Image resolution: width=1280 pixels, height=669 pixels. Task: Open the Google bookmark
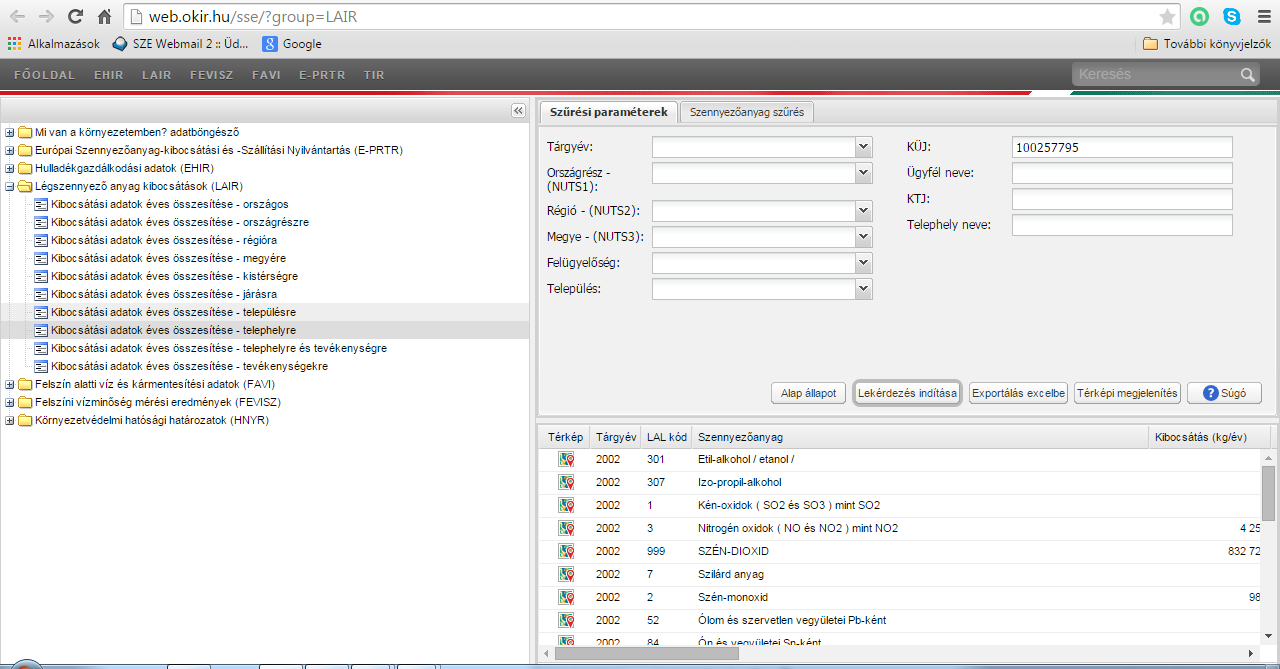292,44
